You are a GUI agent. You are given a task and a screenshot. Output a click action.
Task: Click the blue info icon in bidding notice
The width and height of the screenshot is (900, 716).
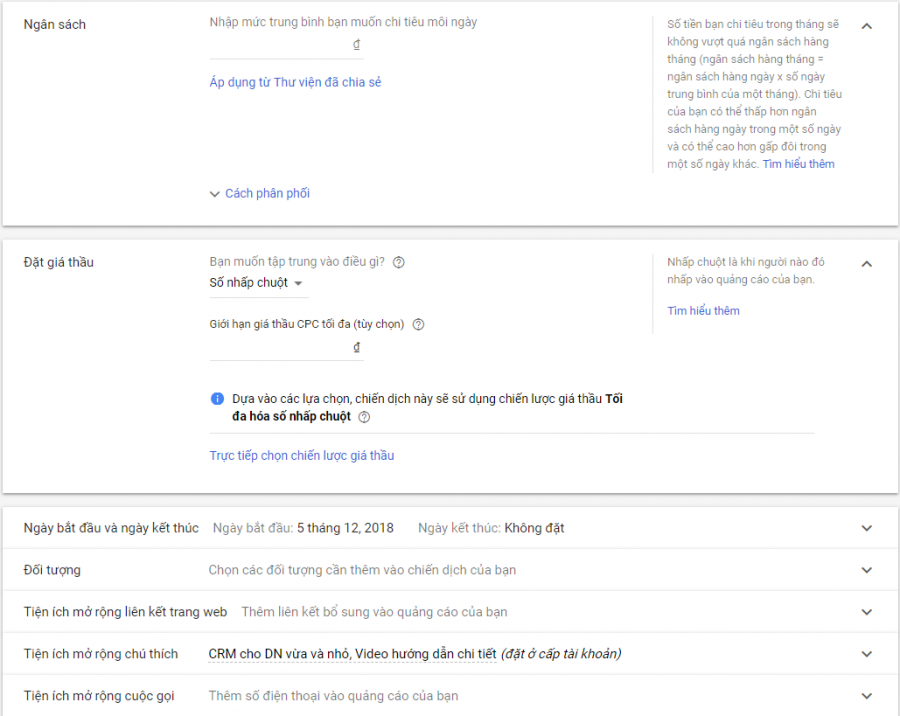pyautogui.click(x=217, y=399)
